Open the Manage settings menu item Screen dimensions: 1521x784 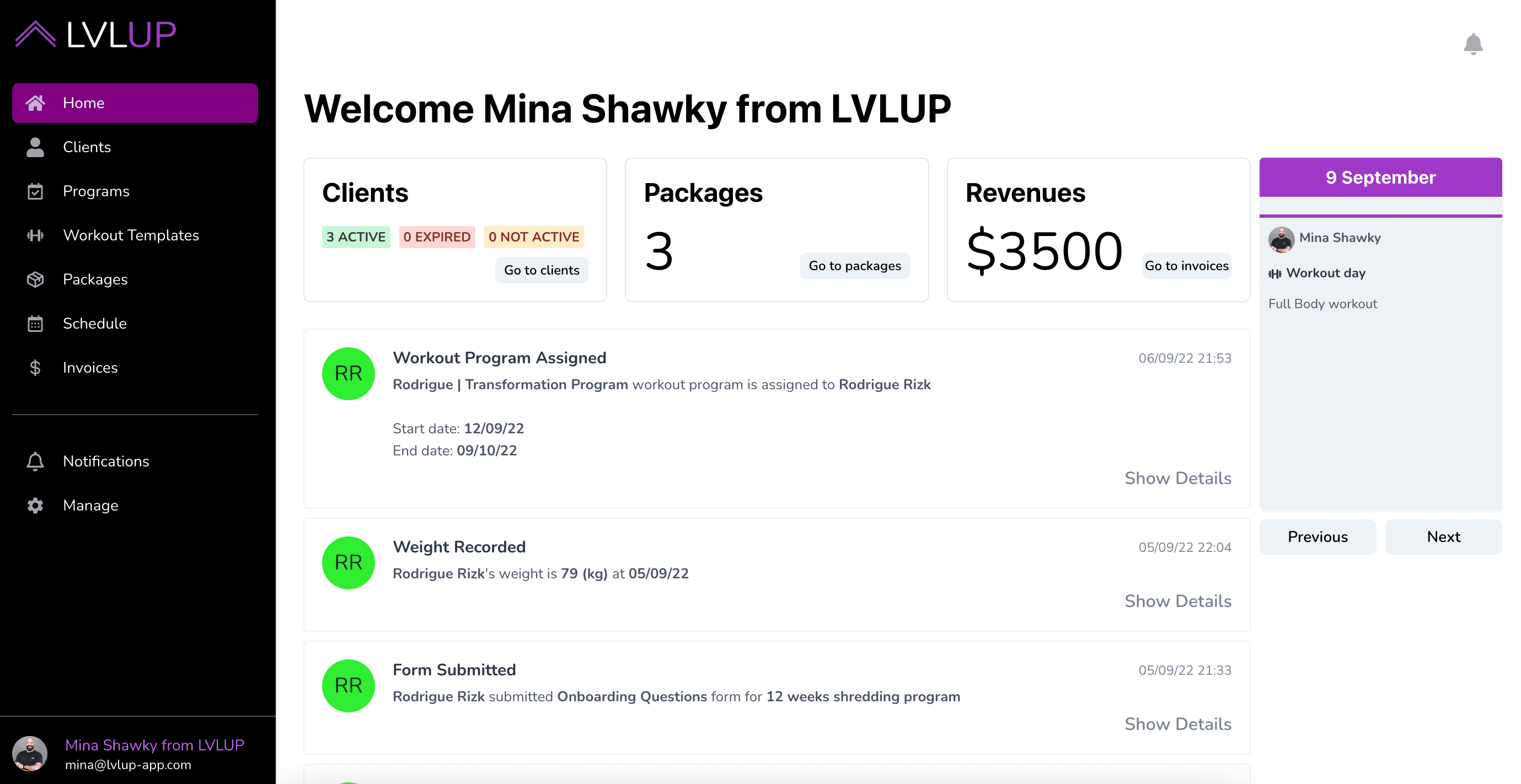90,505
